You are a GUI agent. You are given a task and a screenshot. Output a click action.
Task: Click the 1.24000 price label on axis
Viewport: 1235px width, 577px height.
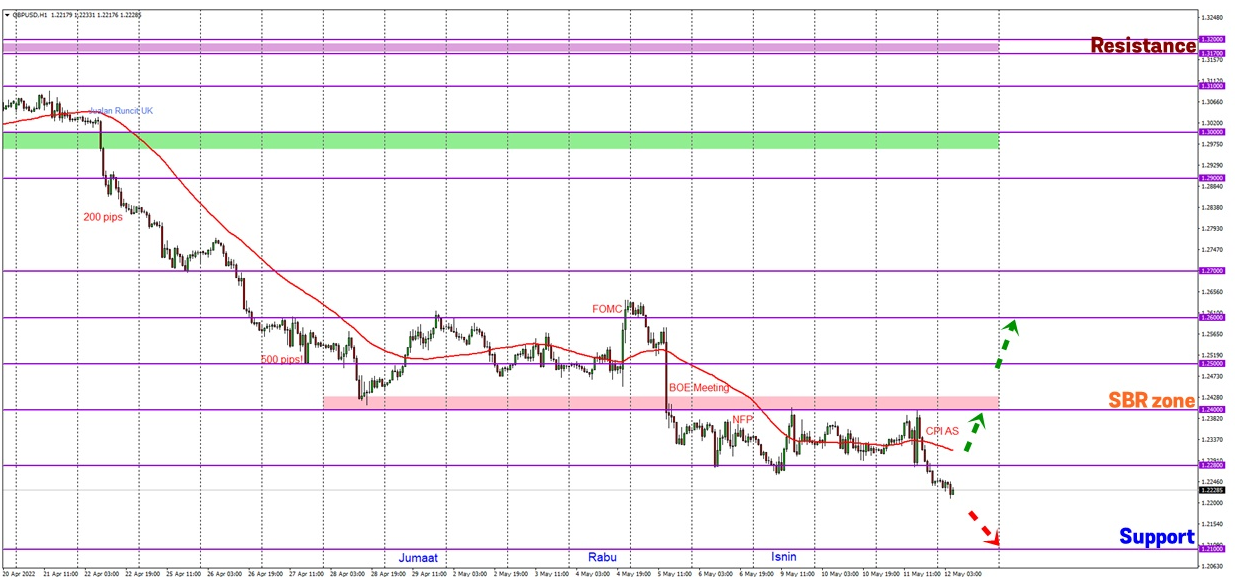(1212, 409)
